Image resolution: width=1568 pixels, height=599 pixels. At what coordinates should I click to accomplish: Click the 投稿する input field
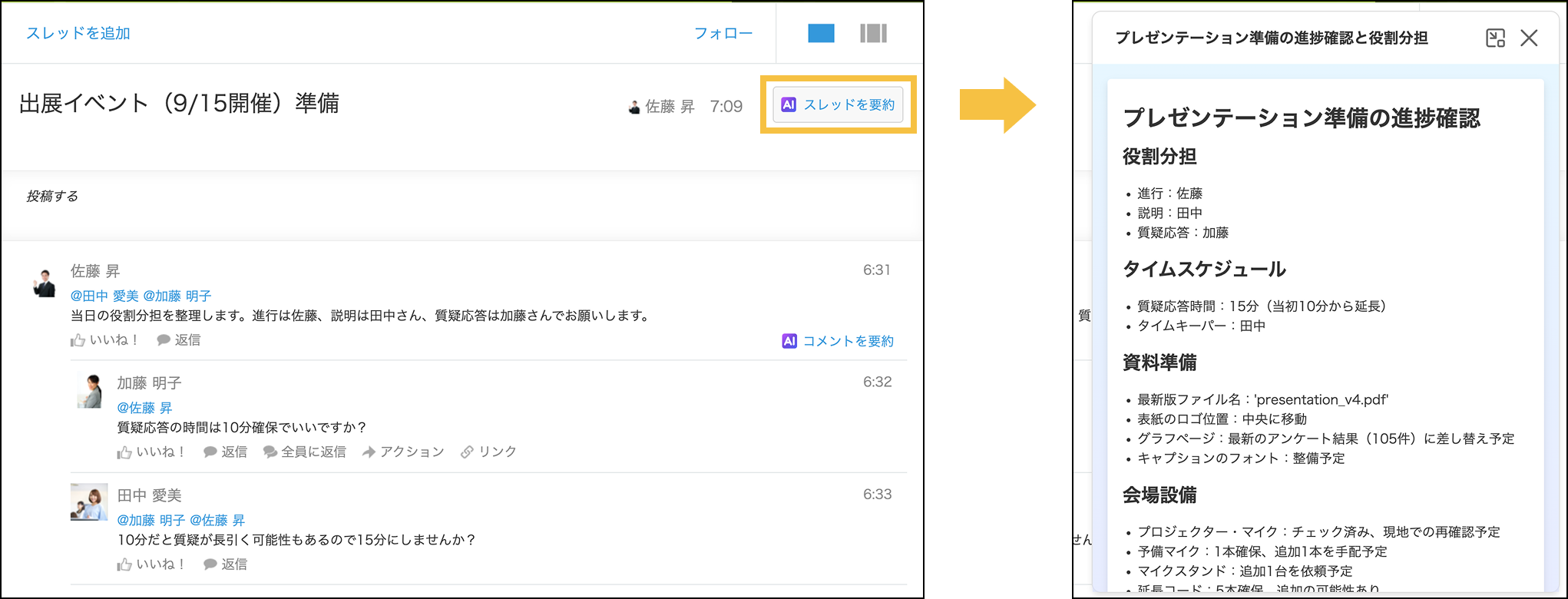click(461, 197)
